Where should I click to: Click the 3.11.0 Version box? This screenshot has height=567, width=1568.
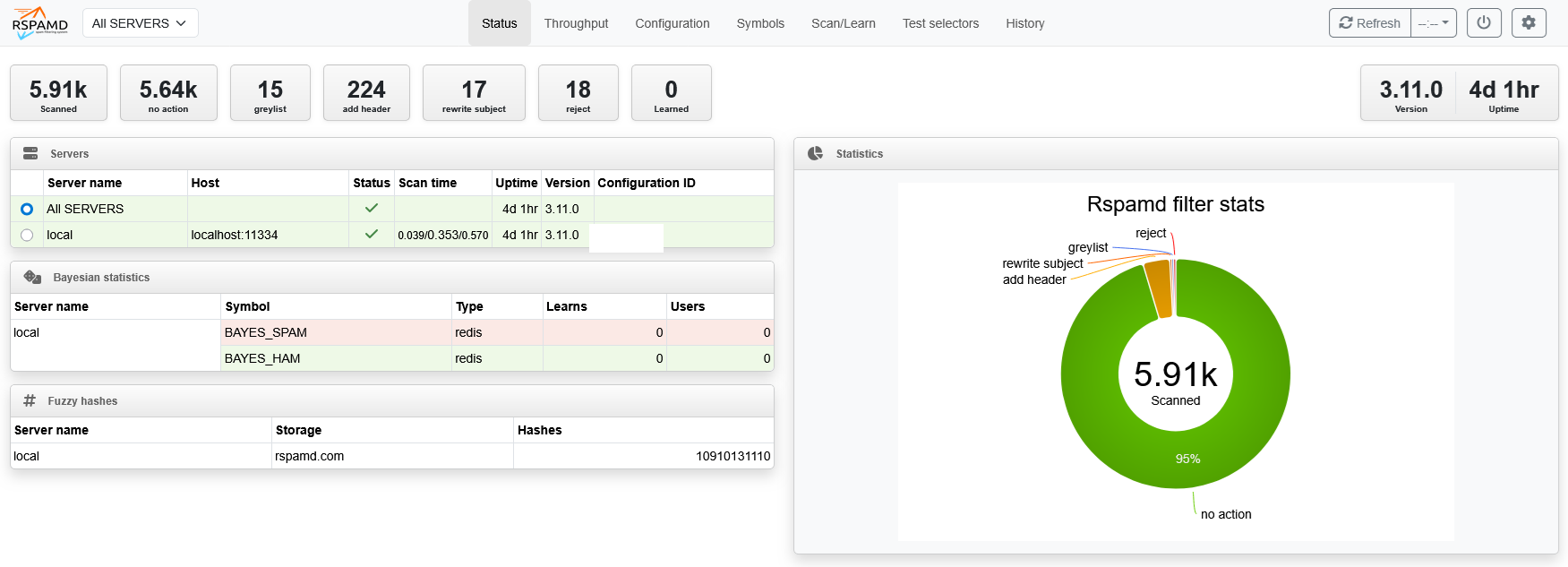1410,92
